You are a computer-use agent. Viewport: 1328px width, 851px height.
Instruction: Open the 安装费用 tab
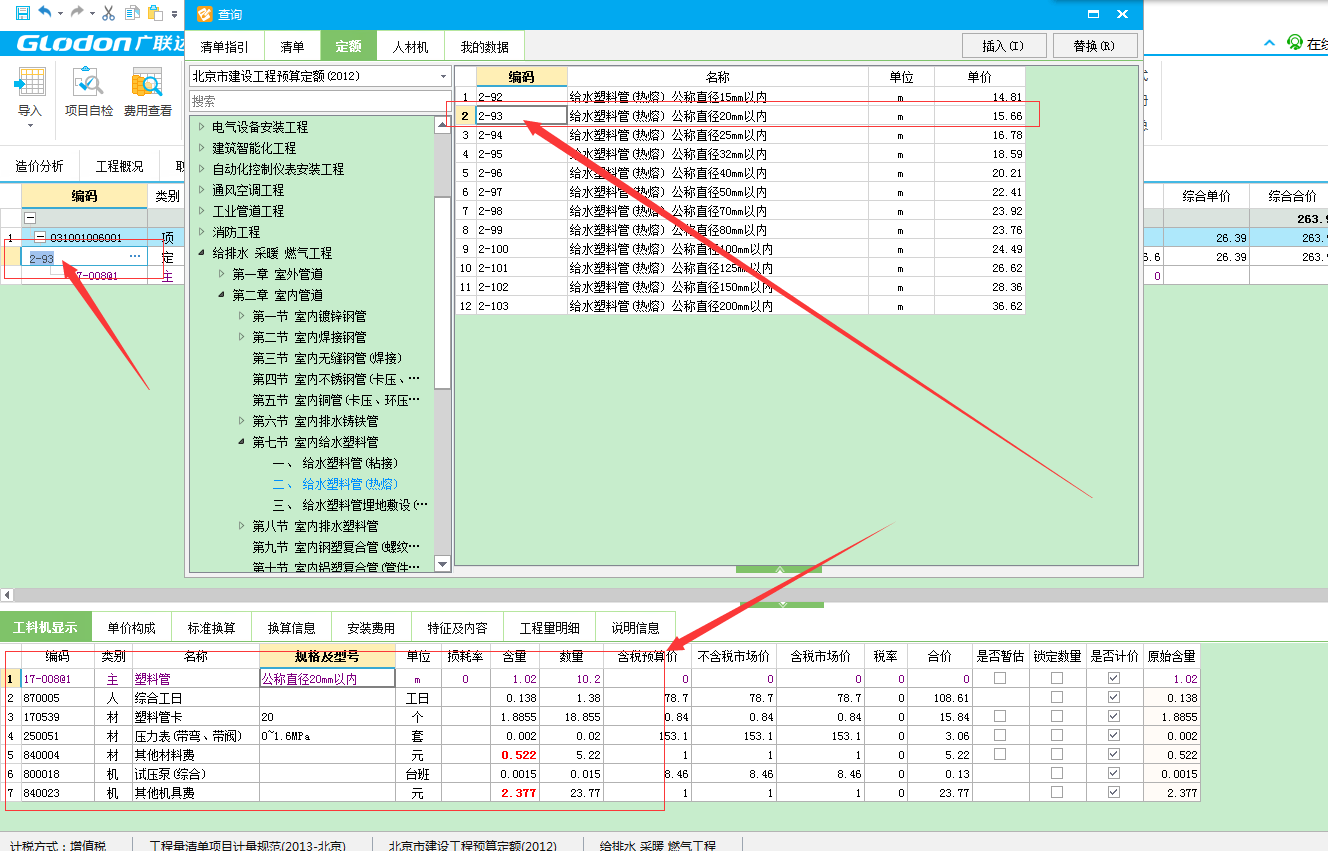click(371, 628)
